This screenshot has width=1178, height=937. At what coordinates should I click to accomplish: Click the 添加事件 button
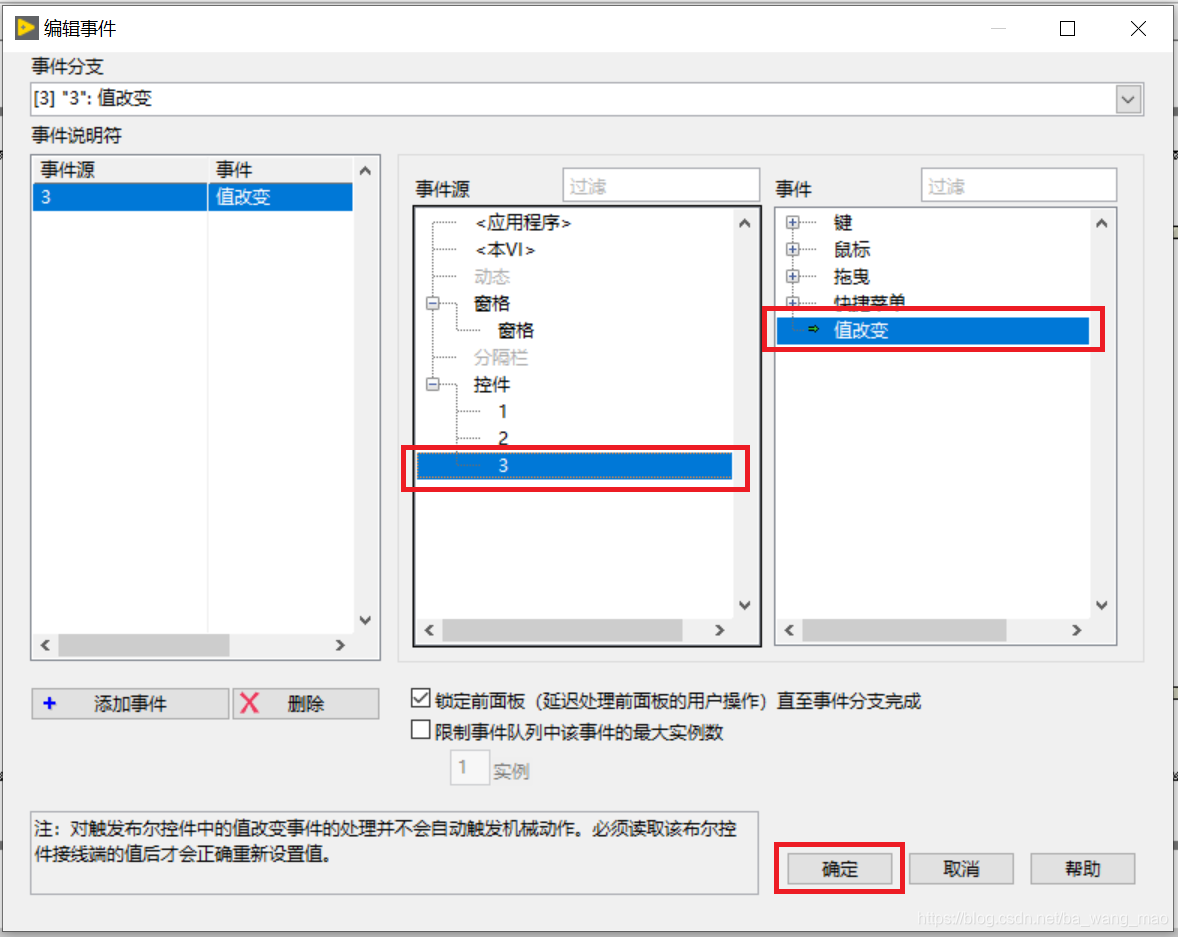pyautogui.click(x=130, y=704)
